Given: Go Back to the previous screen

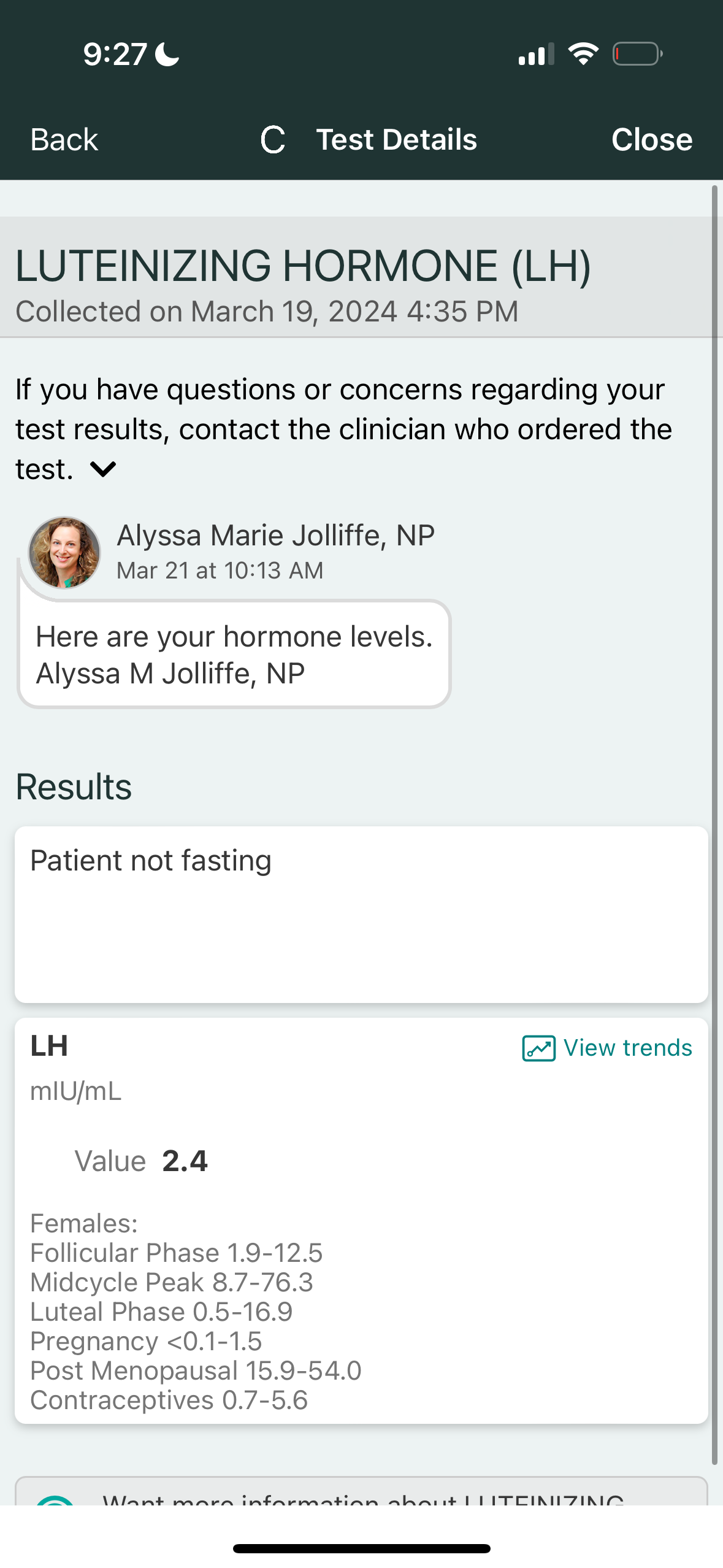Looking at the screenshot, I should click(64, 140).
